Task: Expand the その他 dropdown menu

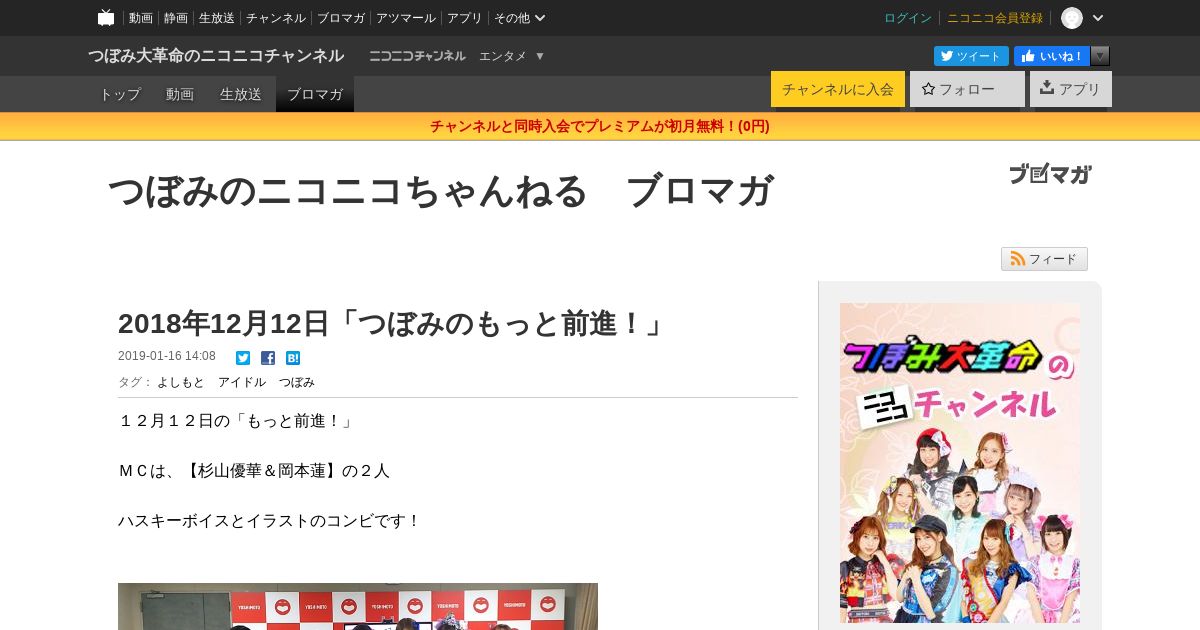Action: (519, 18)
